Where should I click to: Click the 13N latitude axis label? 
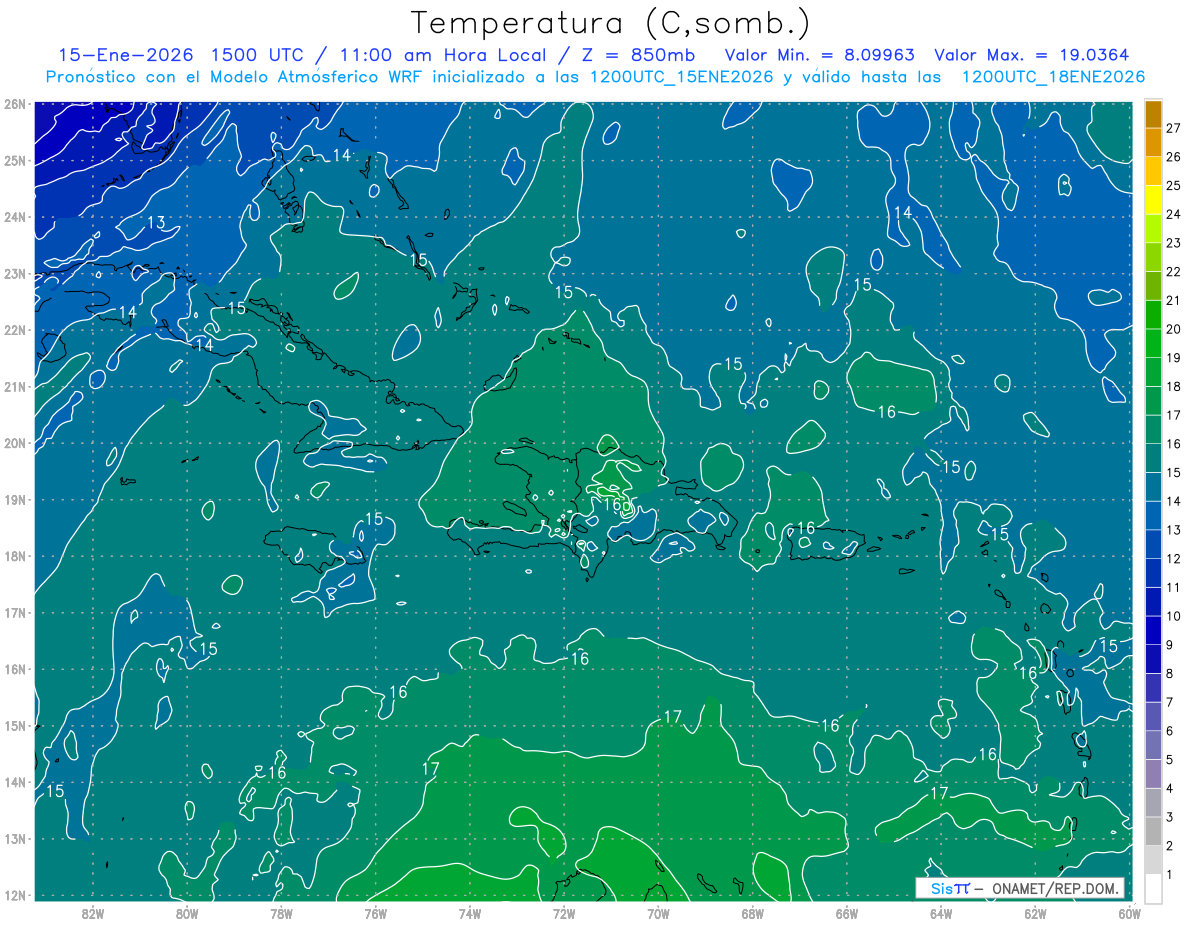point(14,839)
